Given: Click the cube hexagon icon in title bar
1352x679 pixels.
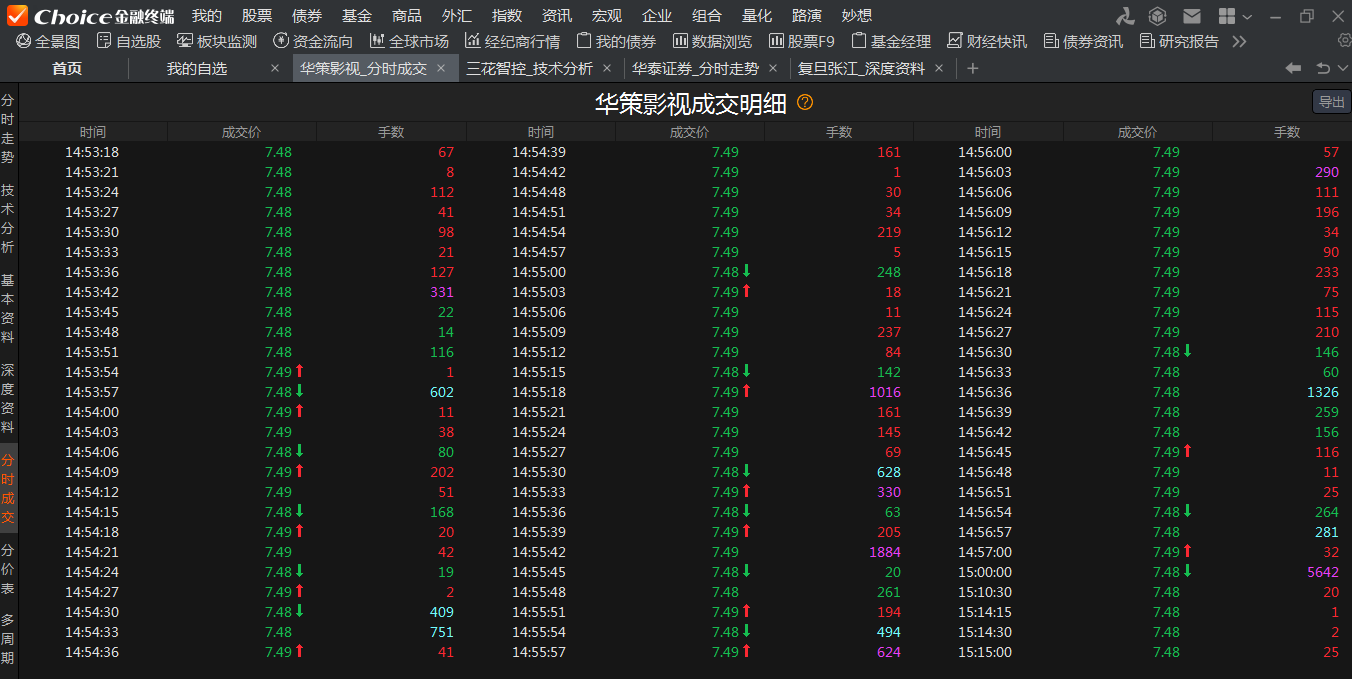Looking at the screenshot, I should [x=1157, y=16].
